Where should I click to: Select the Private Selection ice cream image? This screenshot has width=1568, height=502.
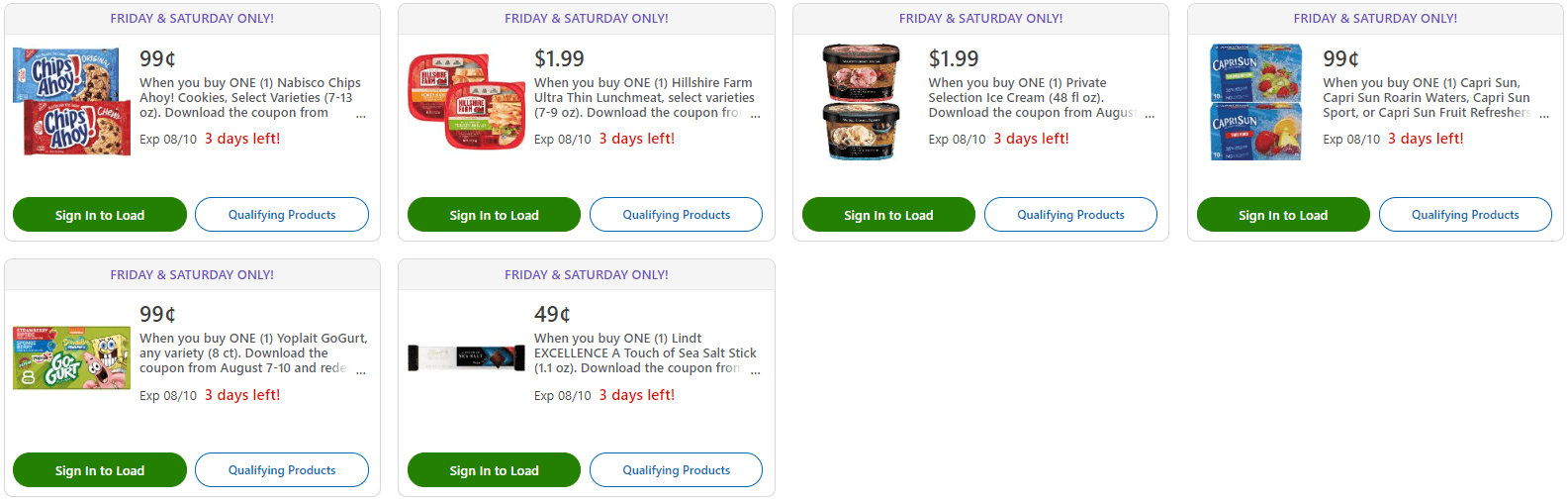click(861, 101)
